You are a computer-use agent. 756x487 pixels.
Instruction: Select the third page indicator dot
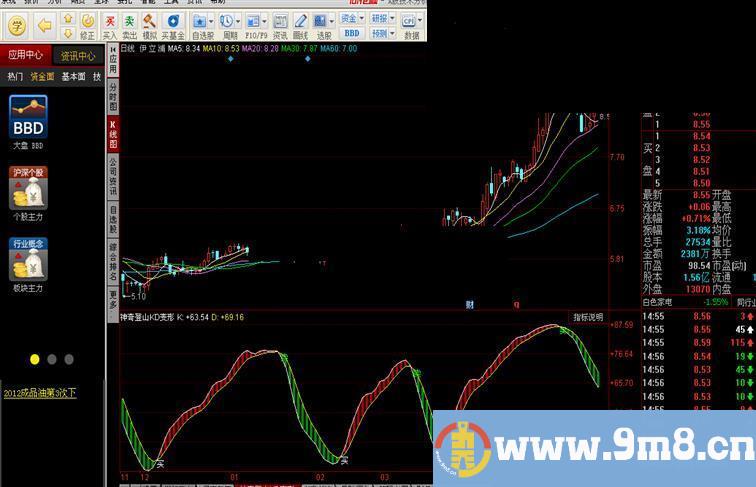pos(69,359)
